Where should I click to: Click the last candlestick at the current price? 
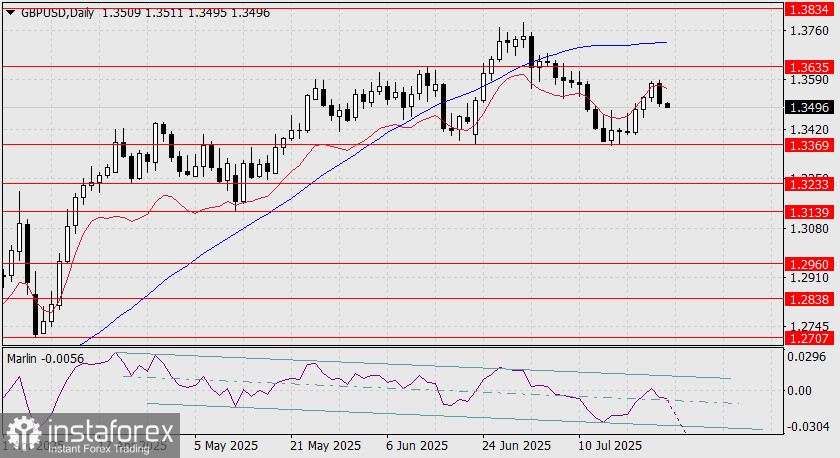coord(668,106)
